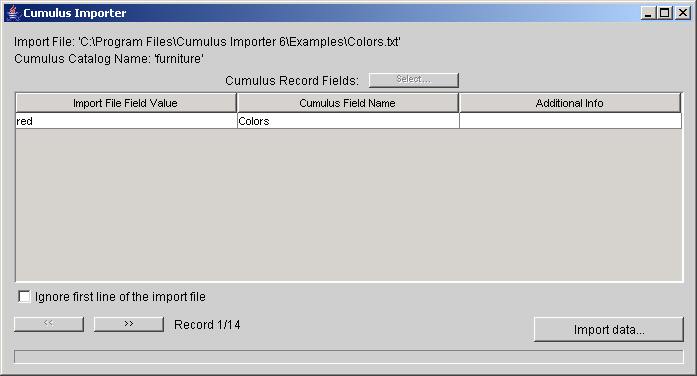Viewport: 697px width, 376px height.
Task: Click the Cumulus Field Name column header
Action: tap(348, 103)
